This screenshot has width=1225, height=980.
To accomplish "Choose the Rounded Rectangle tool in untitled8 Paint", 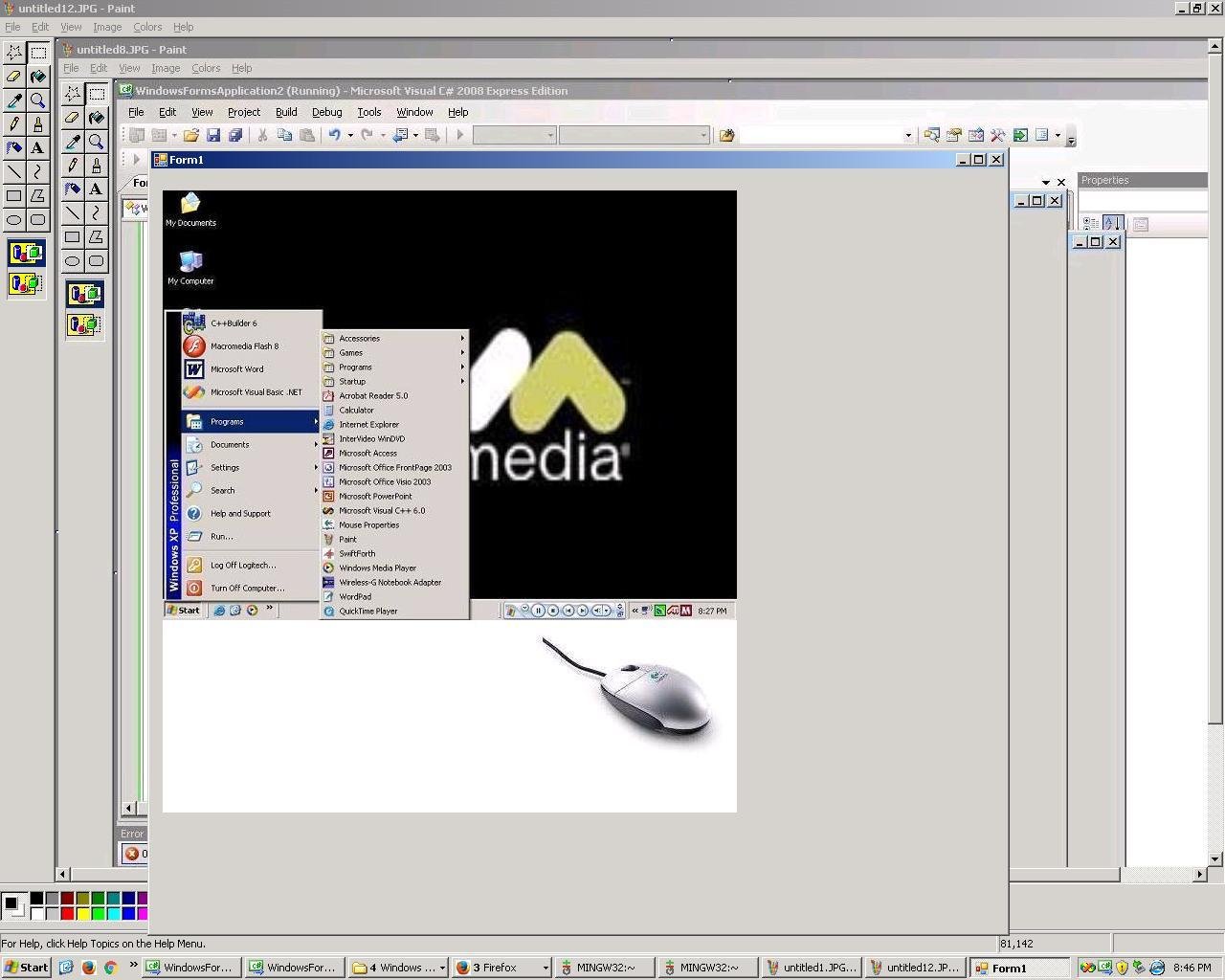I will [x=97, y=261].
